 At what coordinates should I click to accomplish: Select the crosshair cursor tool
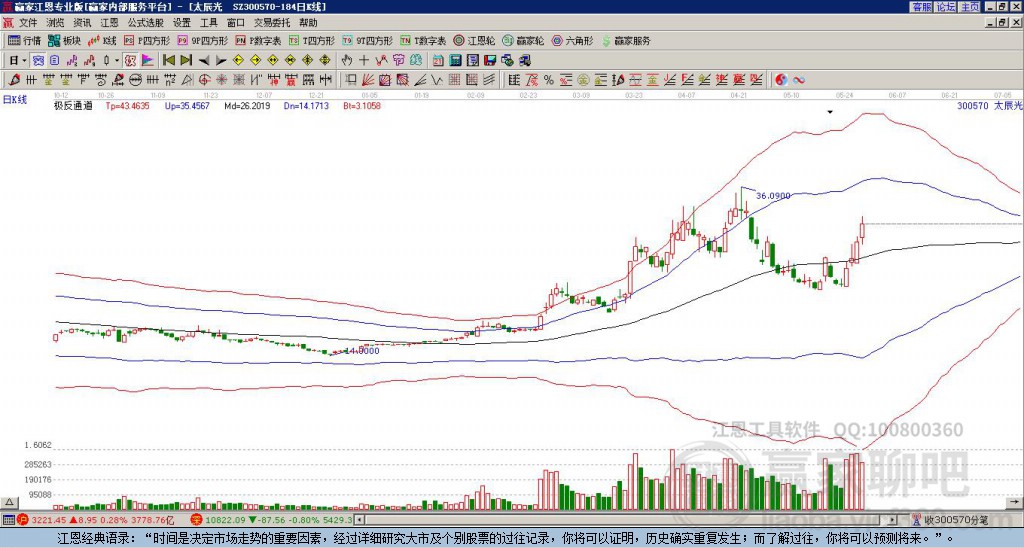click(364, 60)
